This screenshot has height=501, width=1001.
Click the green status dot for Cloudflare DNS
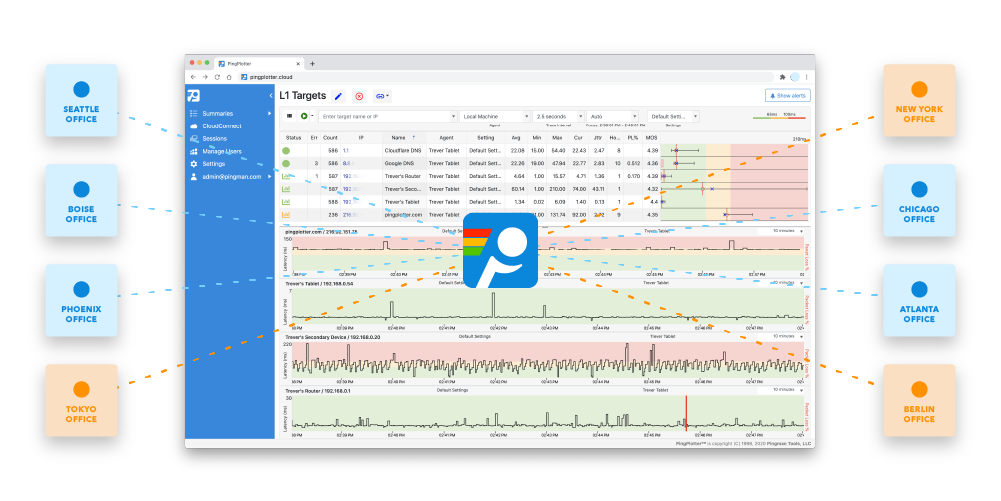click(x=286, y=150)
